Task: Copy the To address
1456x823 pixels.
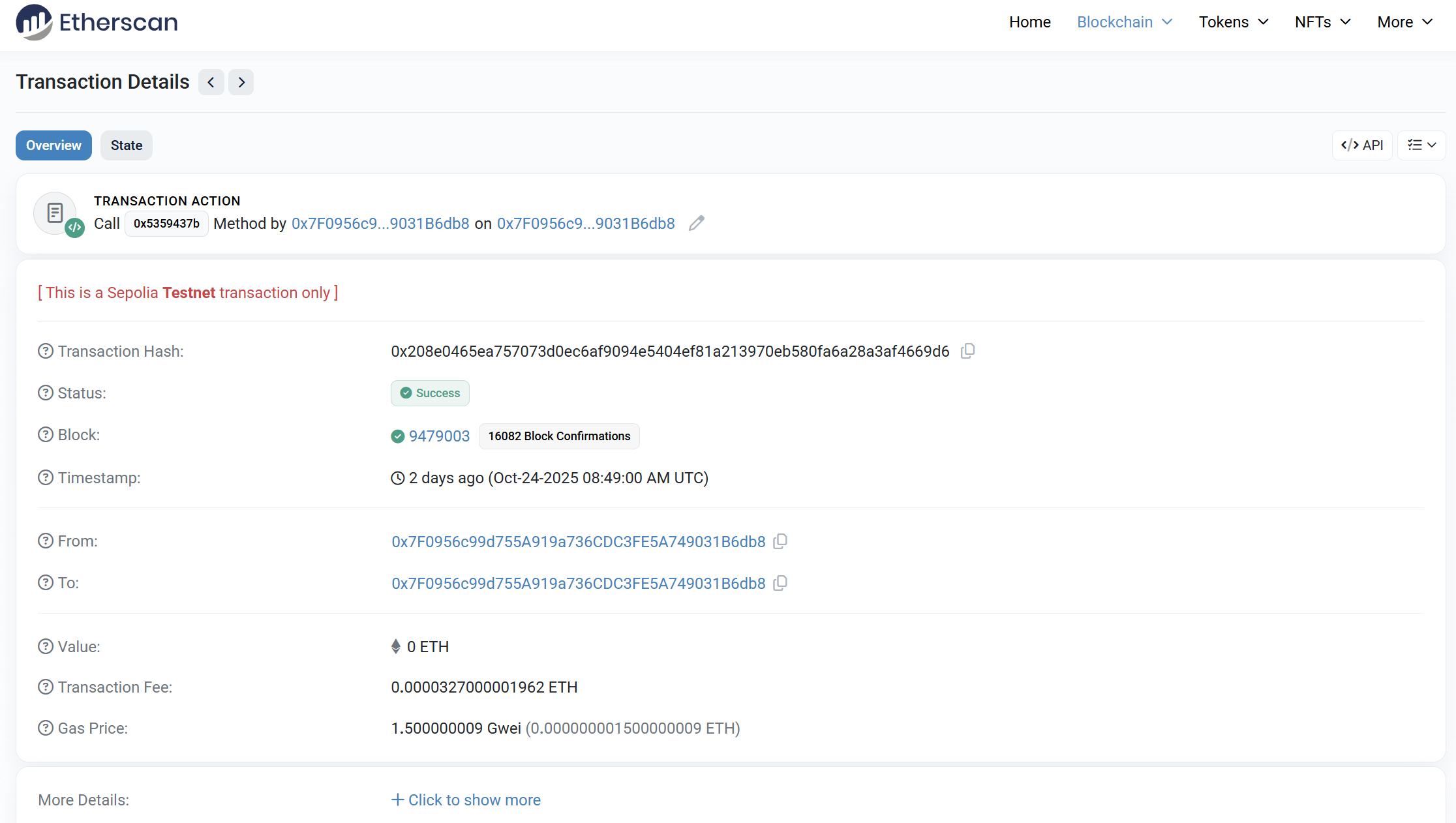Action: coord(780,583)
